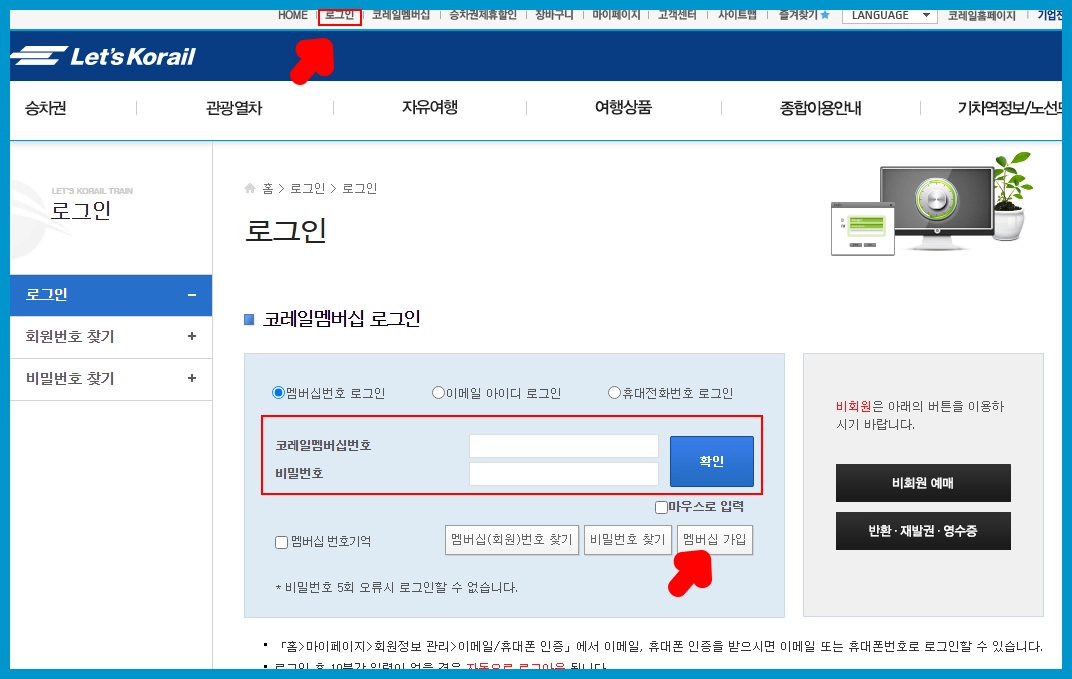Screen dimensions: 1072x679
Task: Click 멤버십 가입 button
Action: pos(714,540)
